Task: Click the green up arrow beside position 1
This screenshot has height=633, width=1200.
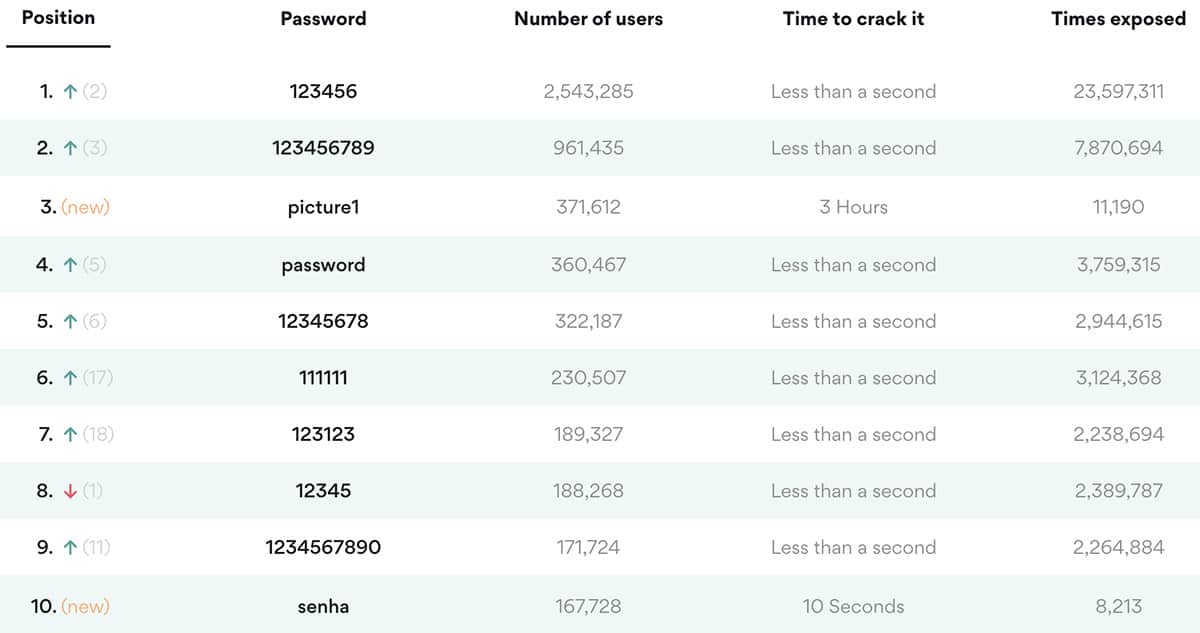Action: pos(69,92)
